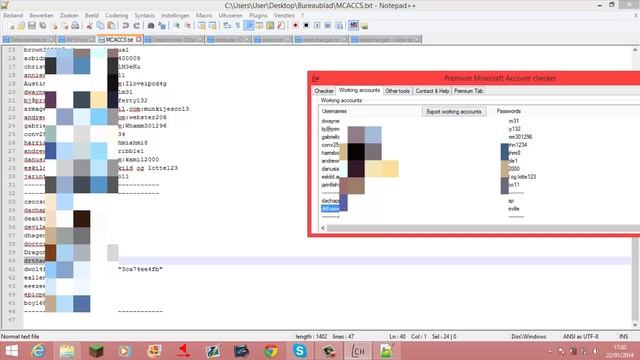Click the Notepad++ editor scroll-down arrow

pos(635,324)
